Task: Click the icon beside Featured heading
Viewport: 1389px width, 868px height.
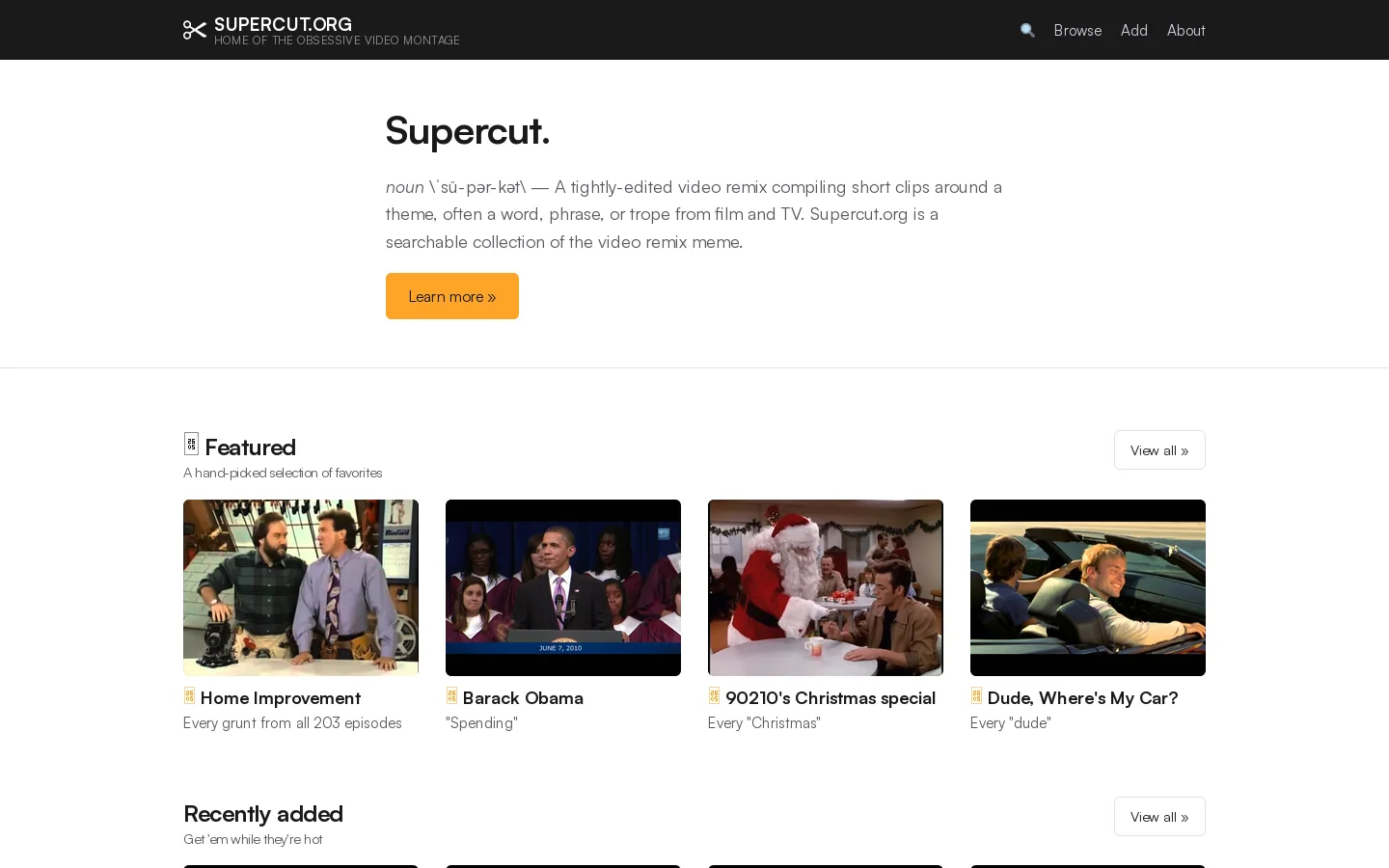Action: 191,444
